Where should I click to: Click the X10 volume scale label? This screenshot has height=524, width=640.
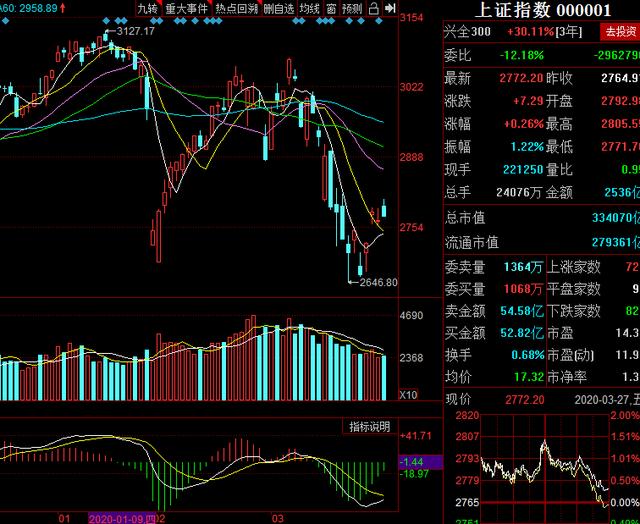point(408,395)
